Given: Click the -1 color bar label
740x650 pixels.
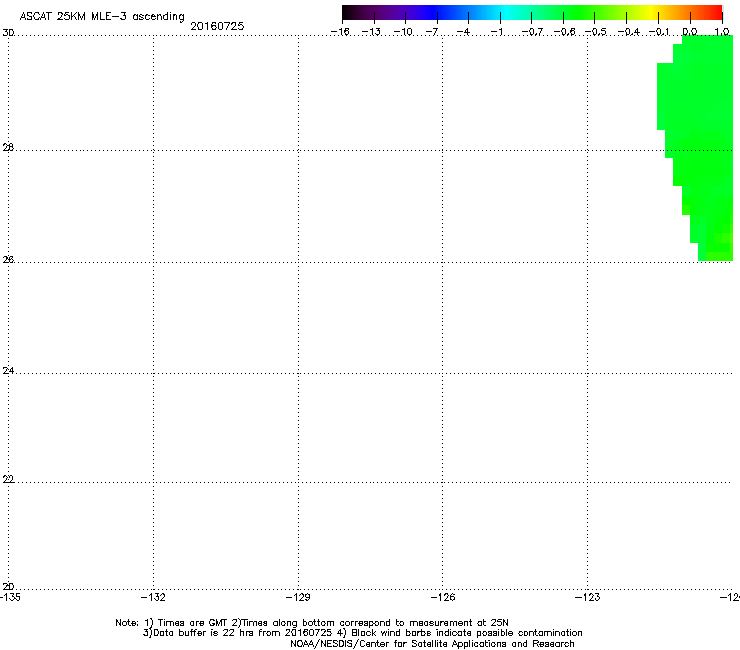Looking at the screenshot, I should click(496, 32).
